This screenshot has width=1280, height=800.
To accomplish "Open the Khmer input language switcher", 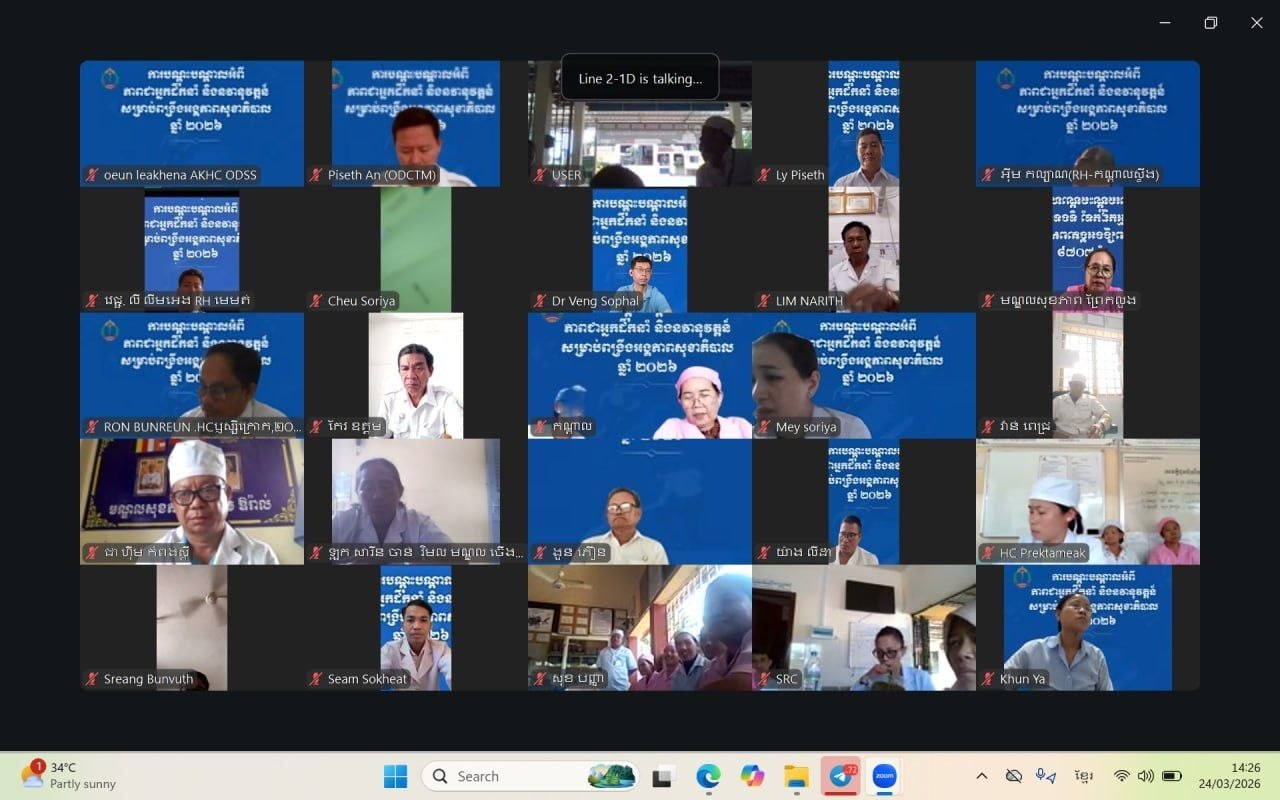I will pos(1083,776).
